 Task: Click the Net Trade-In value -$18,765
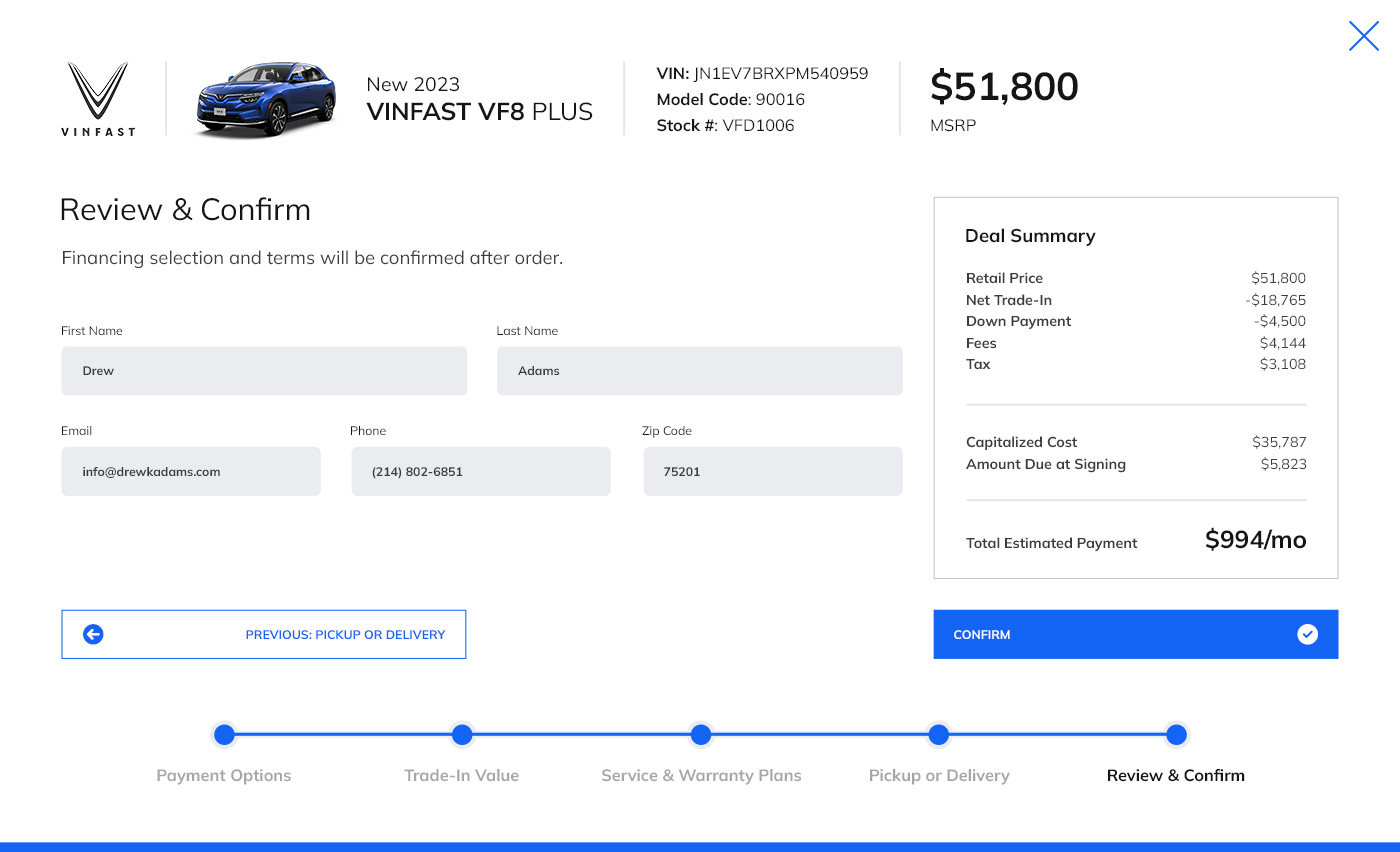1276,300
